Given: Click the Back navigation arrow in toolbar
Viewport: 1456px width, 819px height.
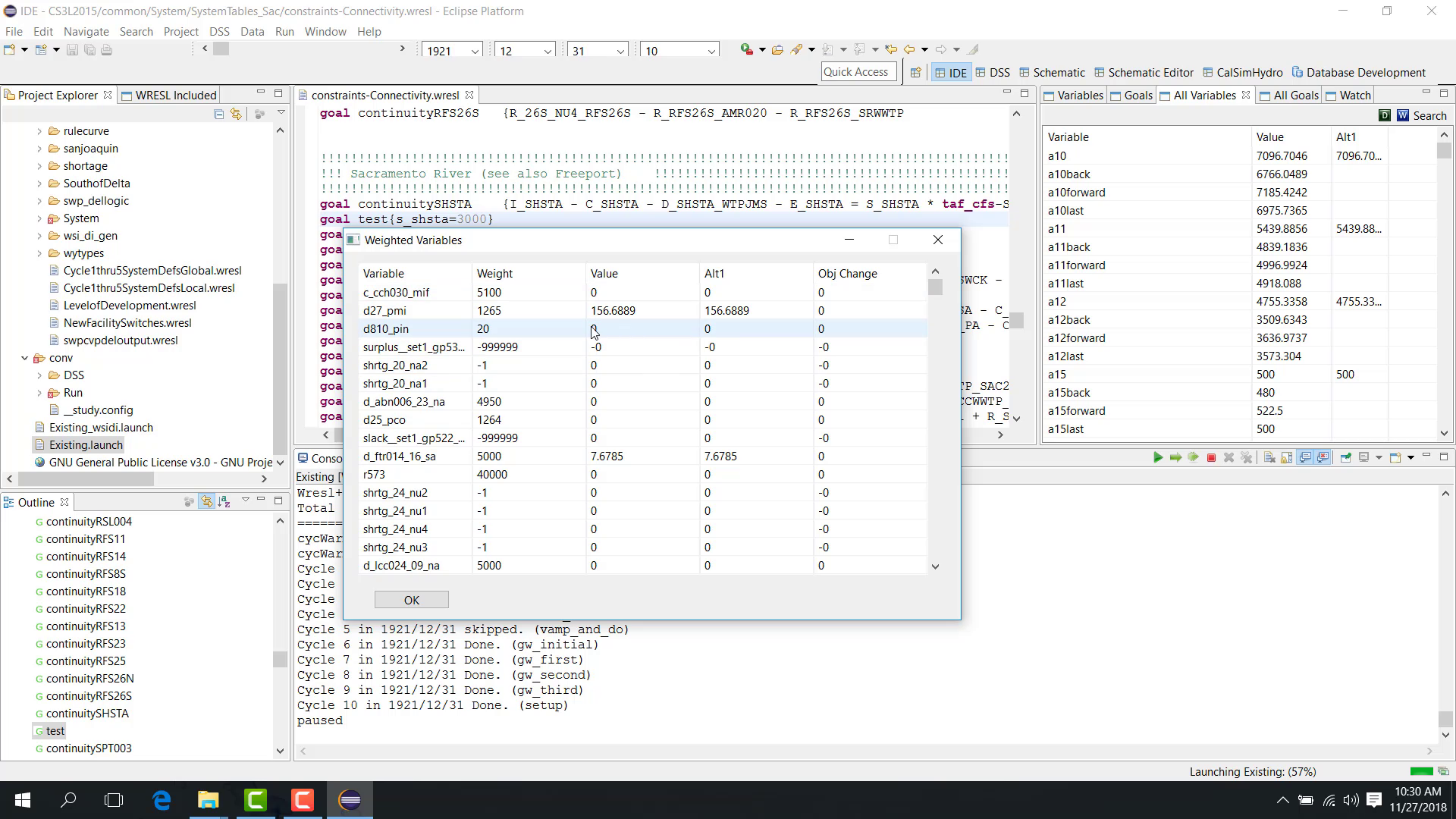Looking at the screenshot, I should click(909, 49).
